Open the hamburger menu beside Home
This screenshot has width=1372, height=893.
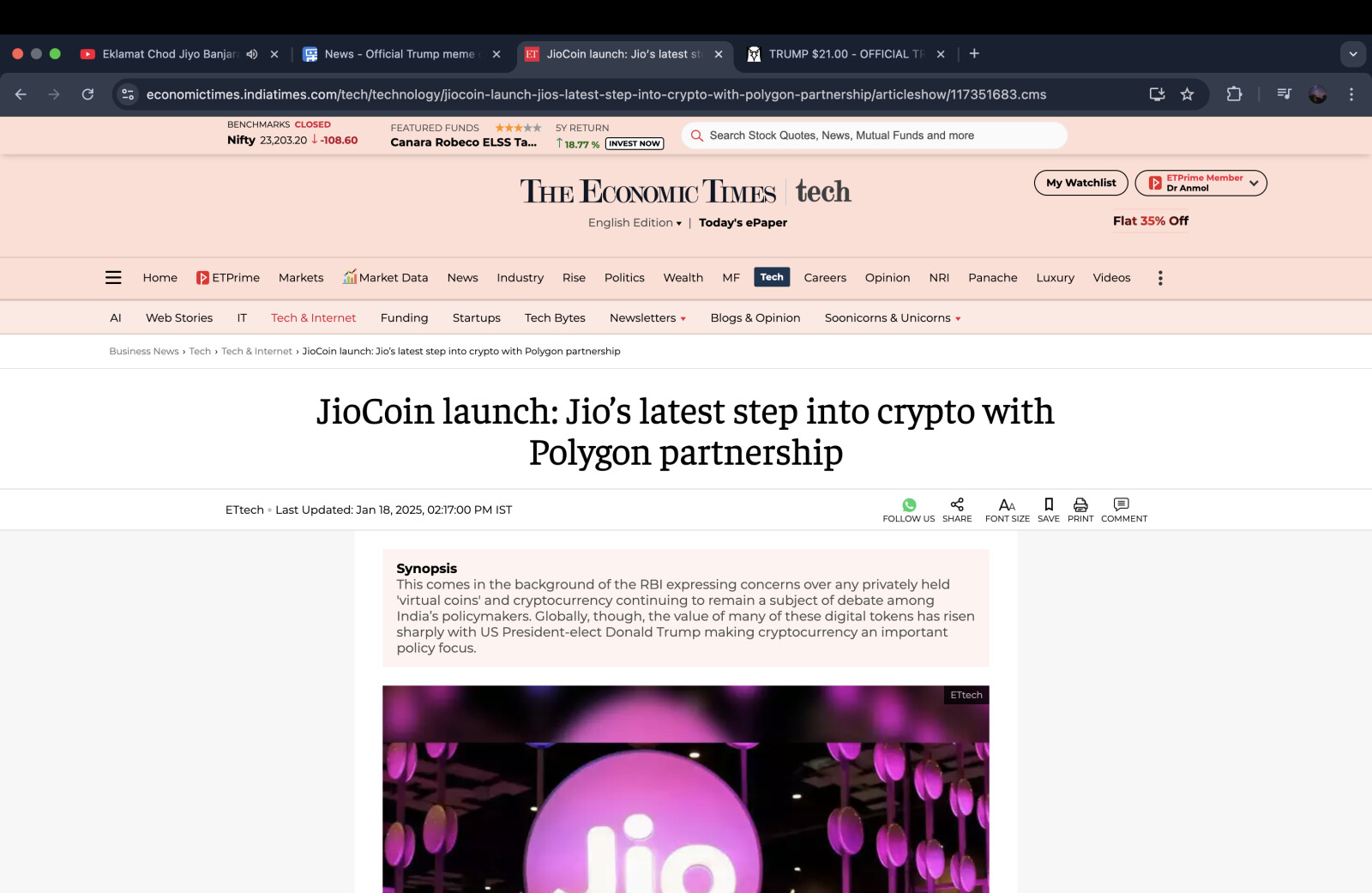click(113, 278)
